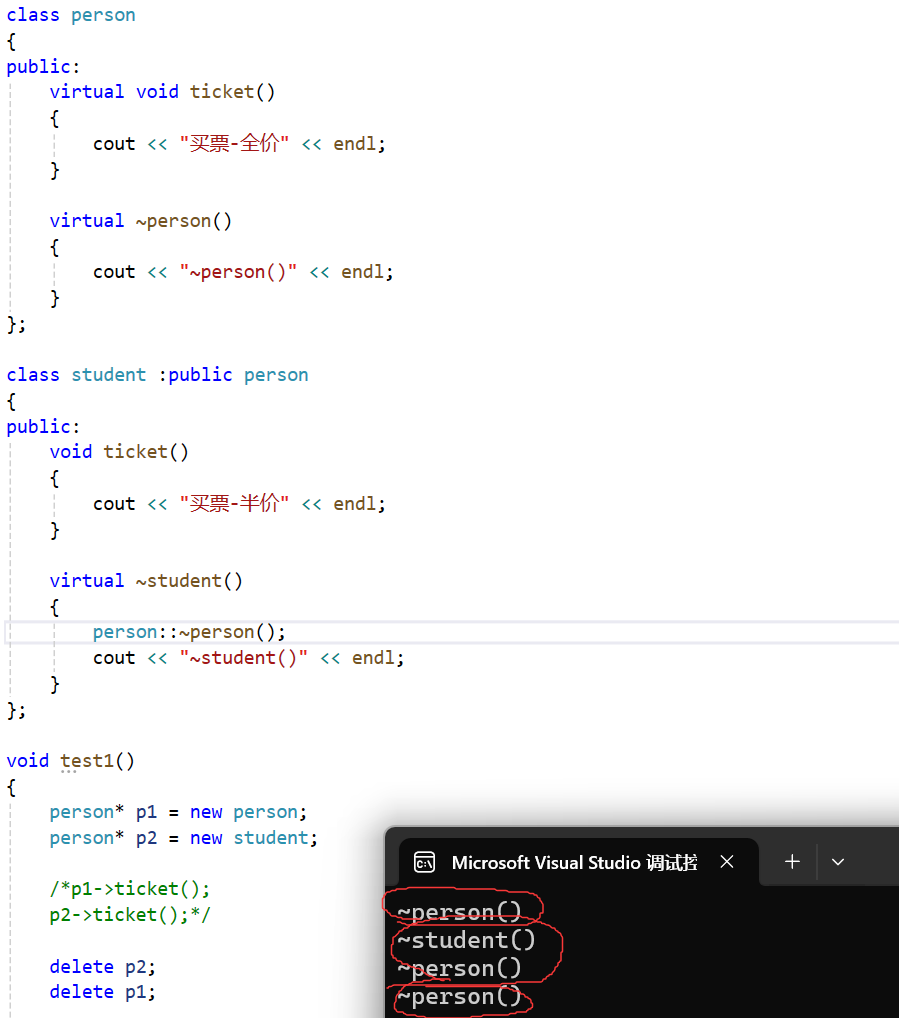Click 'void ticket()' inside student class
Image resolution: width=899 pixels, height=1018 pixels.
[119, 451]
